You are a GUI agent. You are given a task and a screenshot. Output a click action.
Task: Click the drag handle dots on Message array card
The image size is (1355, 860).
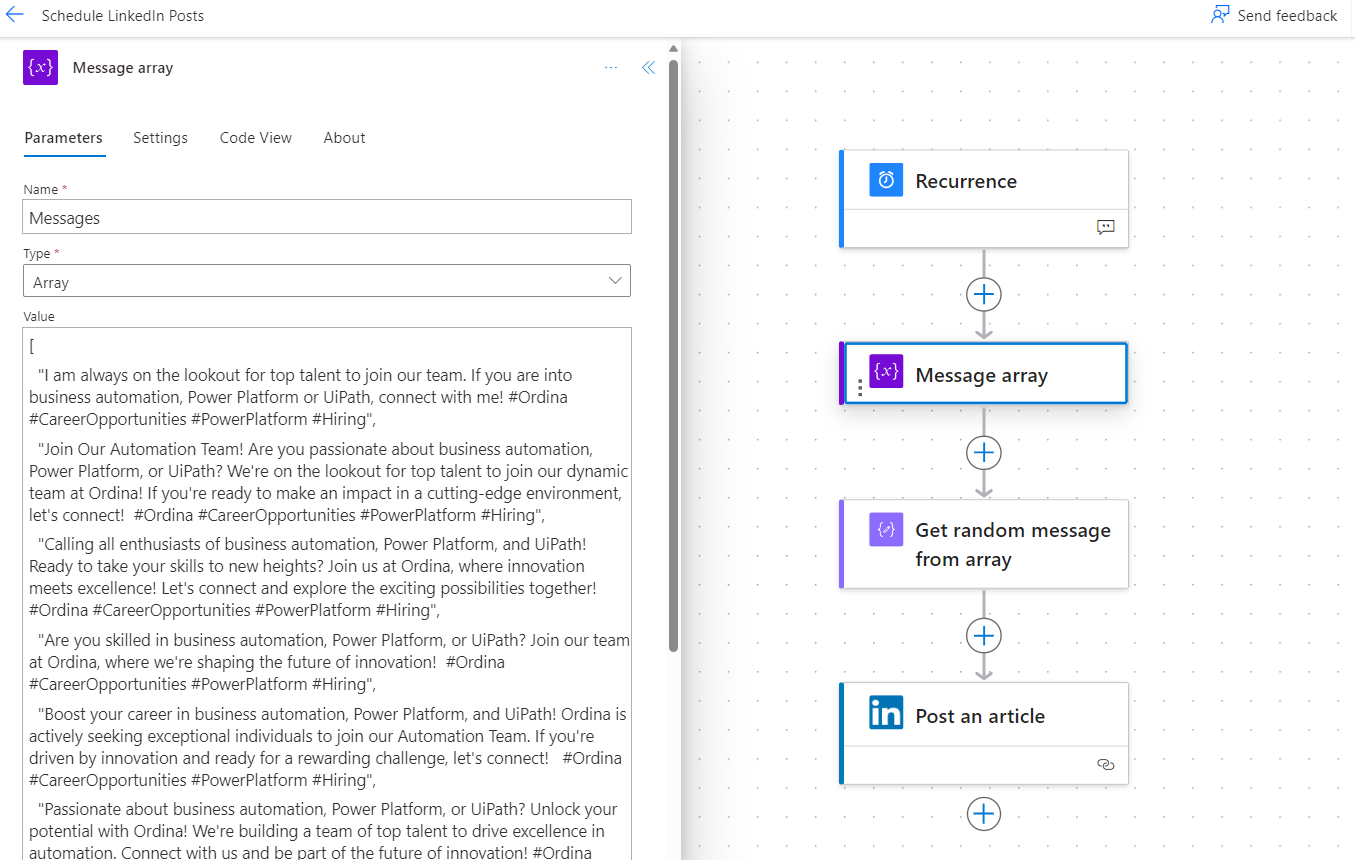click(x=860, y=388)
